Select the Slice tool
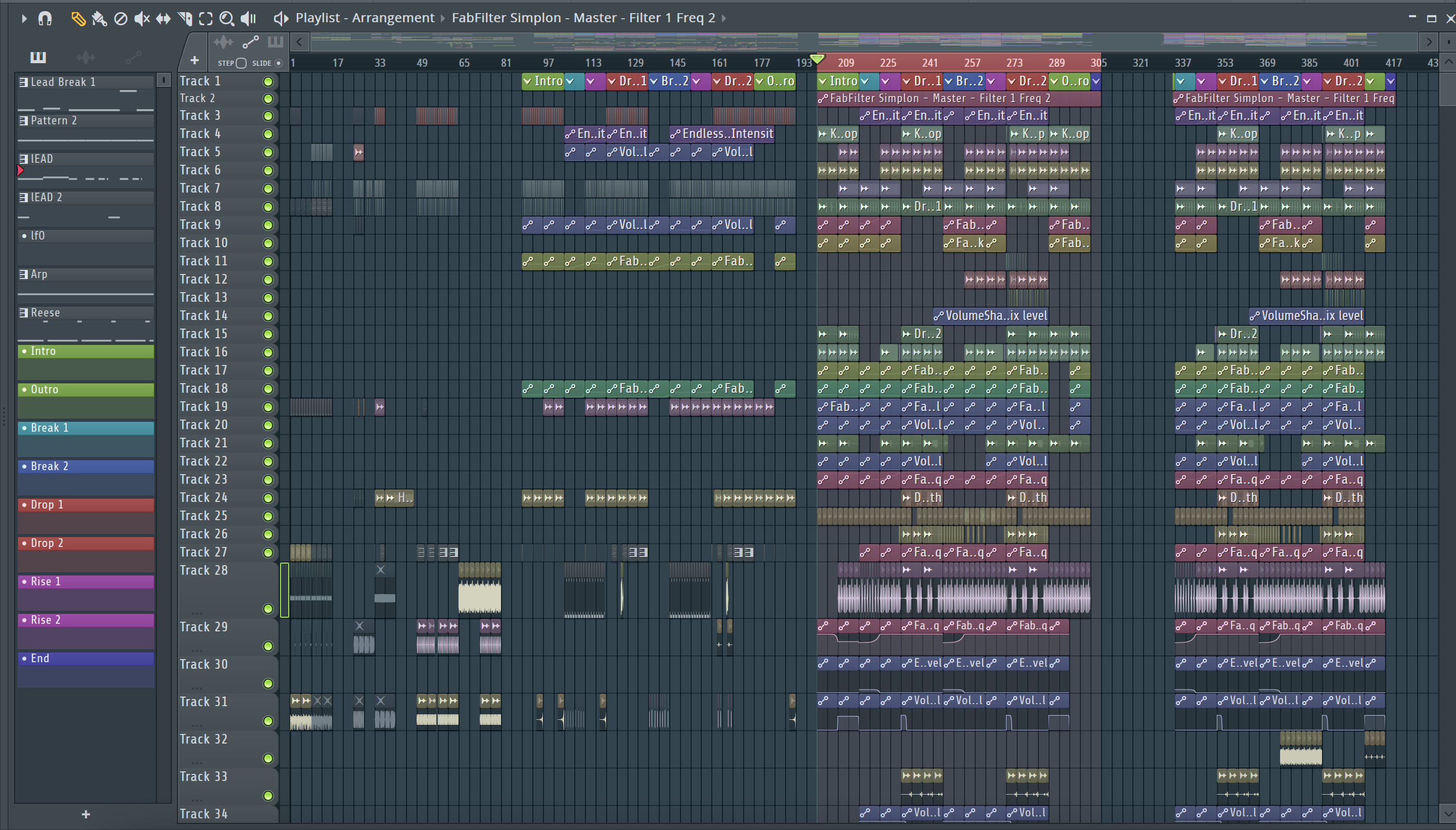The height and width of the screenshot is (830, 1456). [x=185, y=19]
